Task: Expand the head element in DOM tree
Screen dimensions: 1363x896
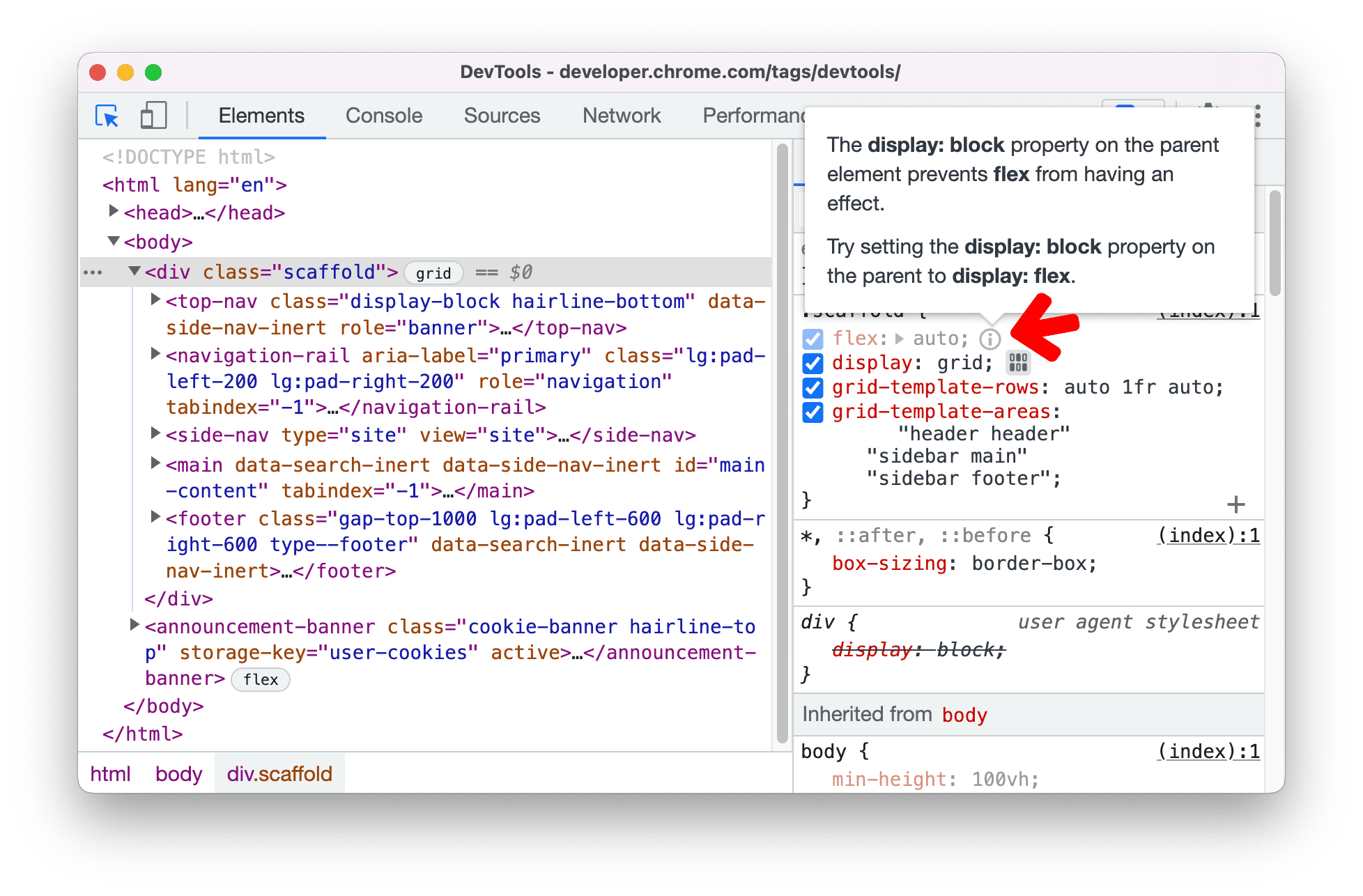Action: [119, 212]
